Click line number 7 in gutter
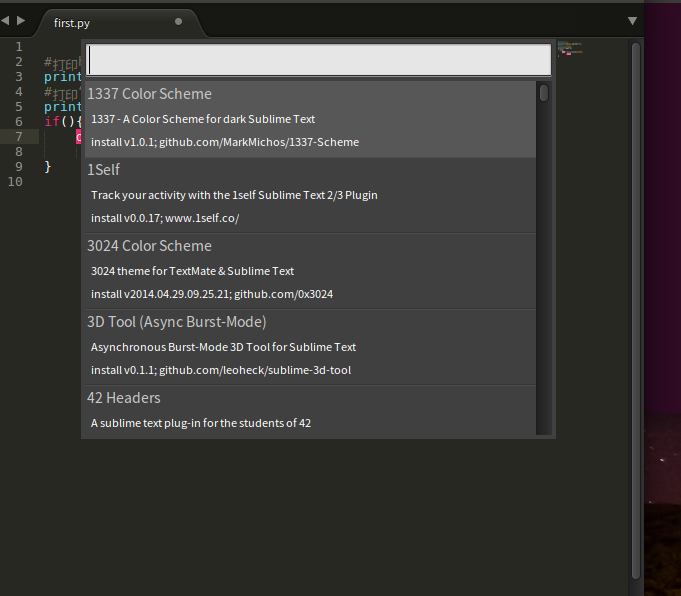The image size is (681, 596). point(19,136)
